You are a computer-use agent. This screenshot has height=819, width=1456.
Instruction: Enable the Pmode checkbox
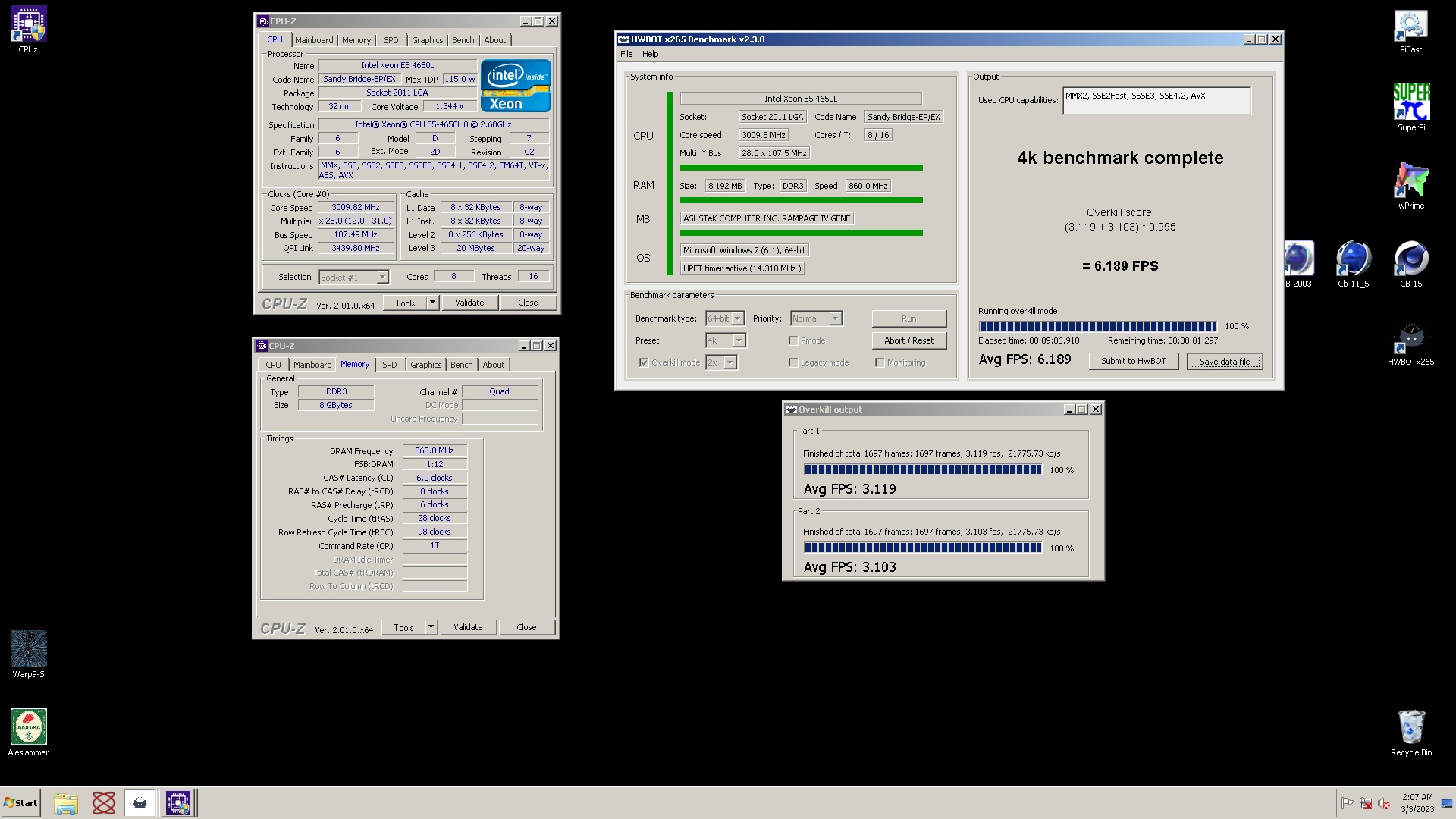click(793, 340)
